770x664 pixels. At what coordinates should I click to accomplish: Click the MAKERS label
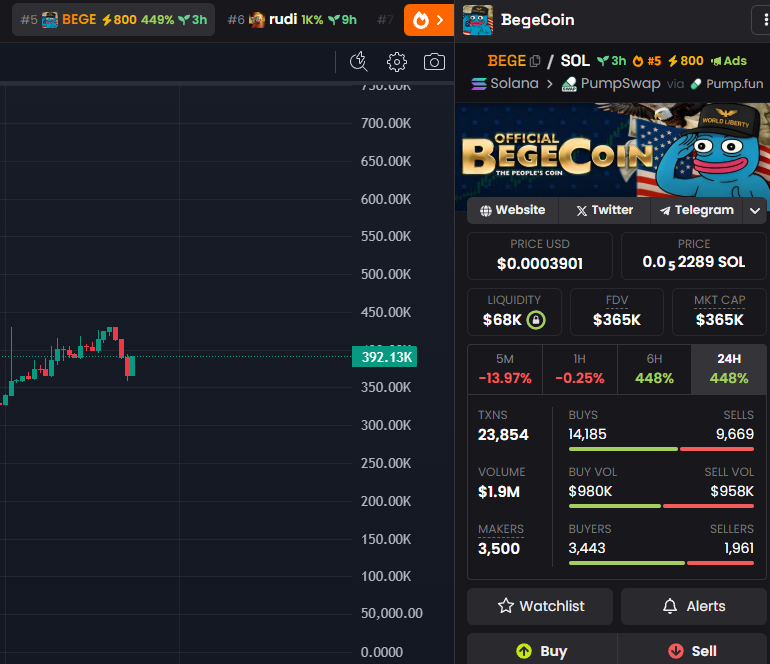(501, 529)
